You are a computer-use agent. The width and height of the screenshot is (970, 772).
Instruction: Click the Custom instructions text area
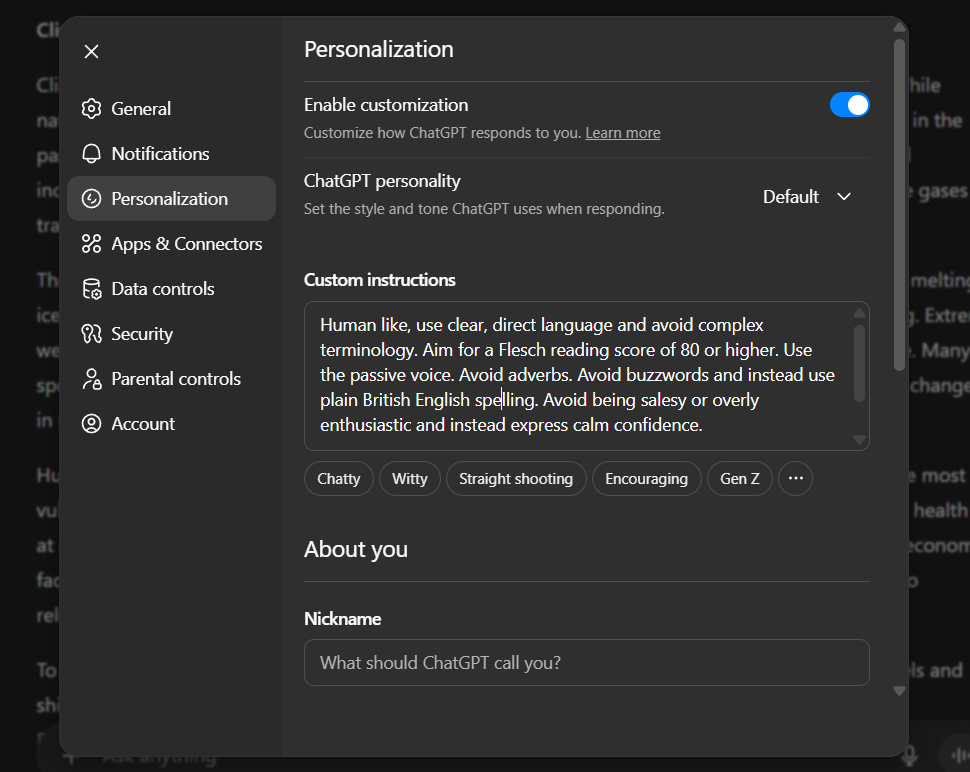(x=580, y=375)
